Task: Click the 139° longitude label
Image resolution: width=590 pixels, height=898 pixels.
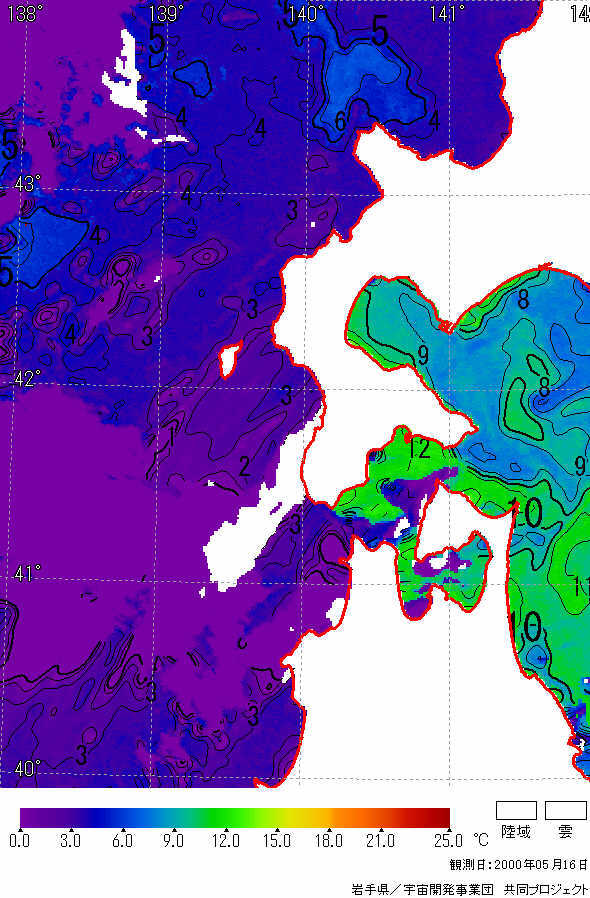Action: point(166,13)
